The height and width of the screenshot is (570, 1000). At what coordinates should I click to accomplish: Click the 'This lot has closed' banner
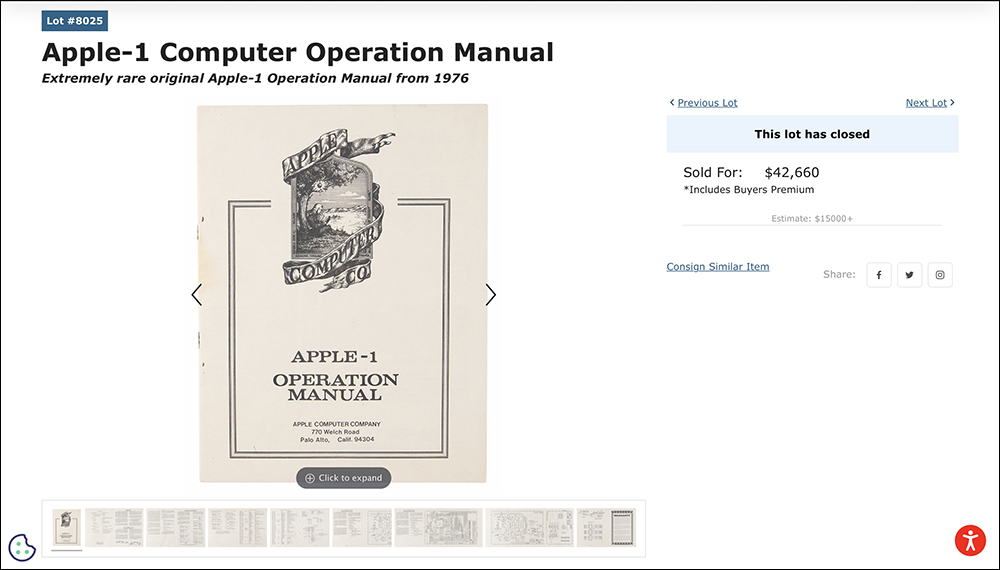click(812, 134)
